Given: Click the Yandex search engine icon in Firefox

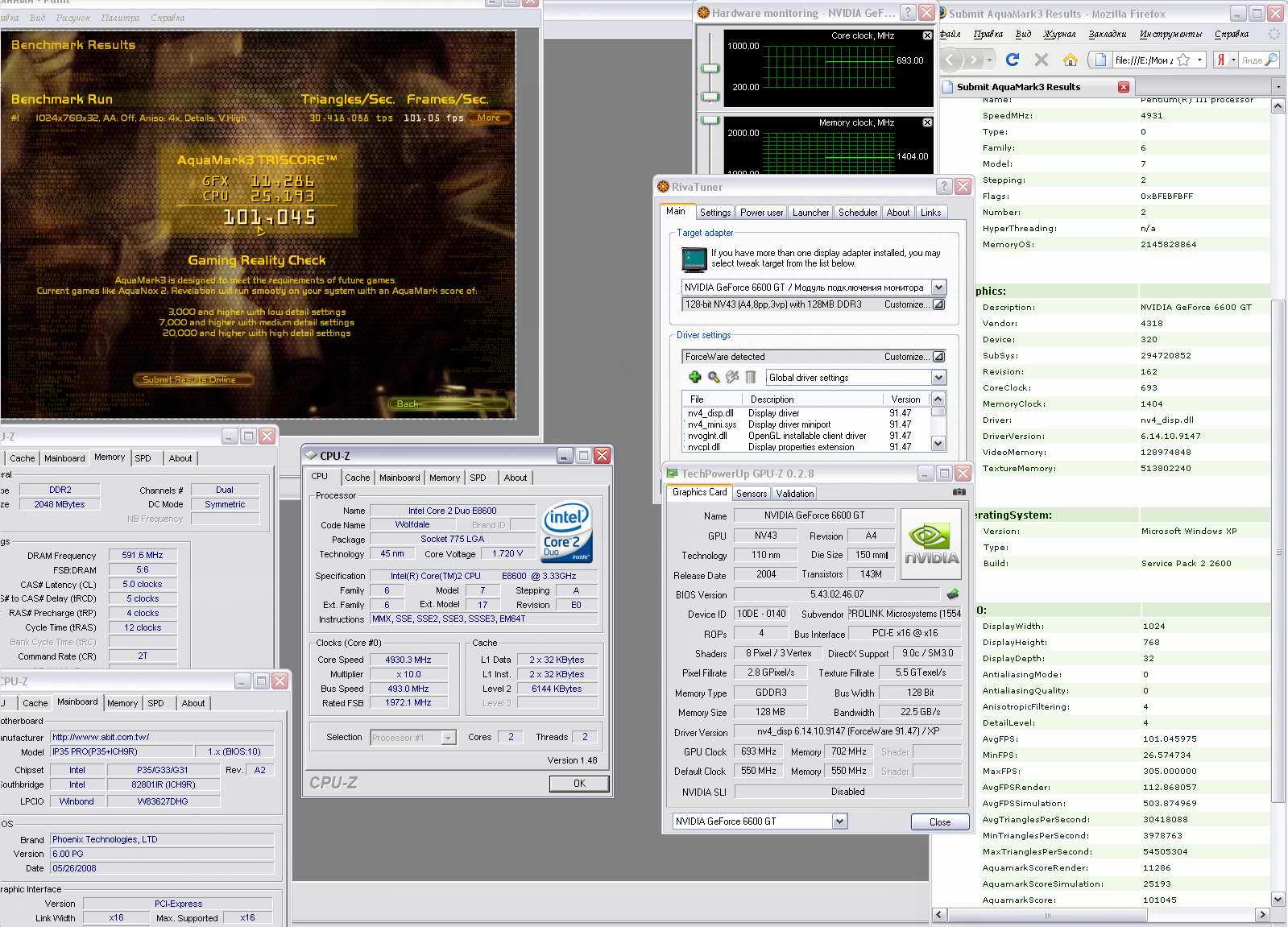Looking at the screenshot, I should [x=1221, y=60].
